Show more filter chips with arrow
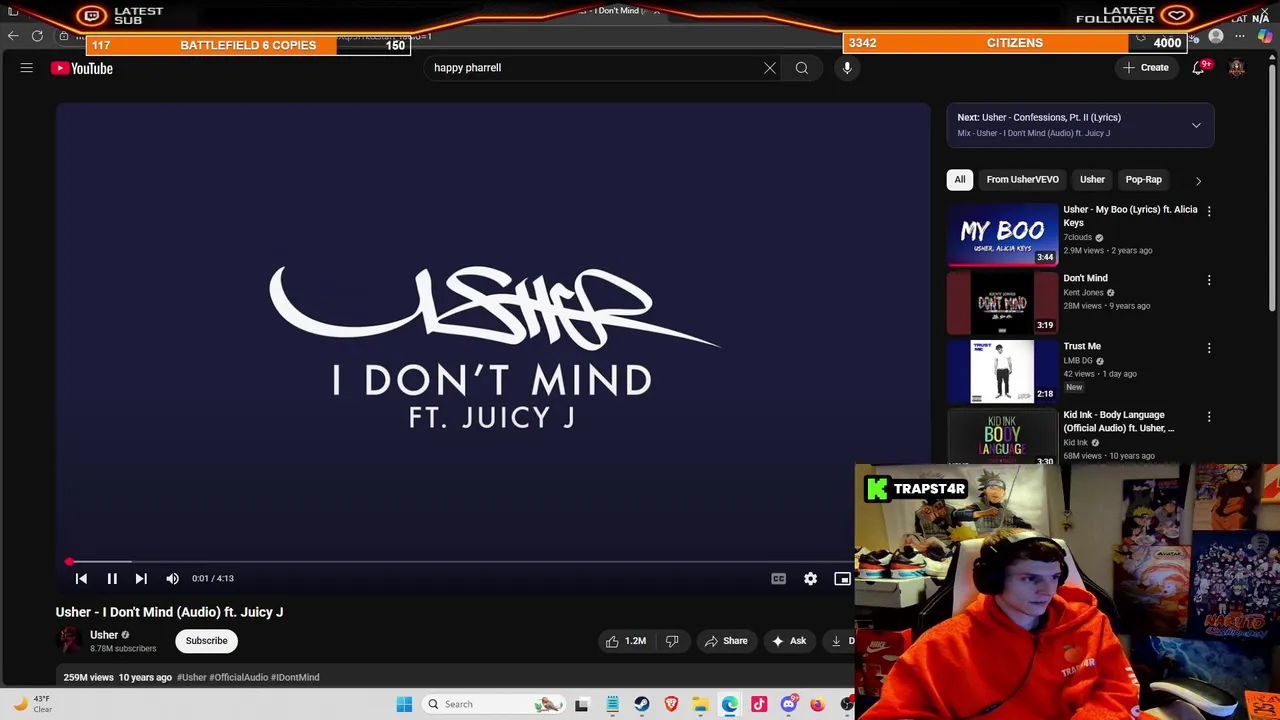Viewport: 1280px width, 720px height. pyautogui.click(x=1198, y=181)
